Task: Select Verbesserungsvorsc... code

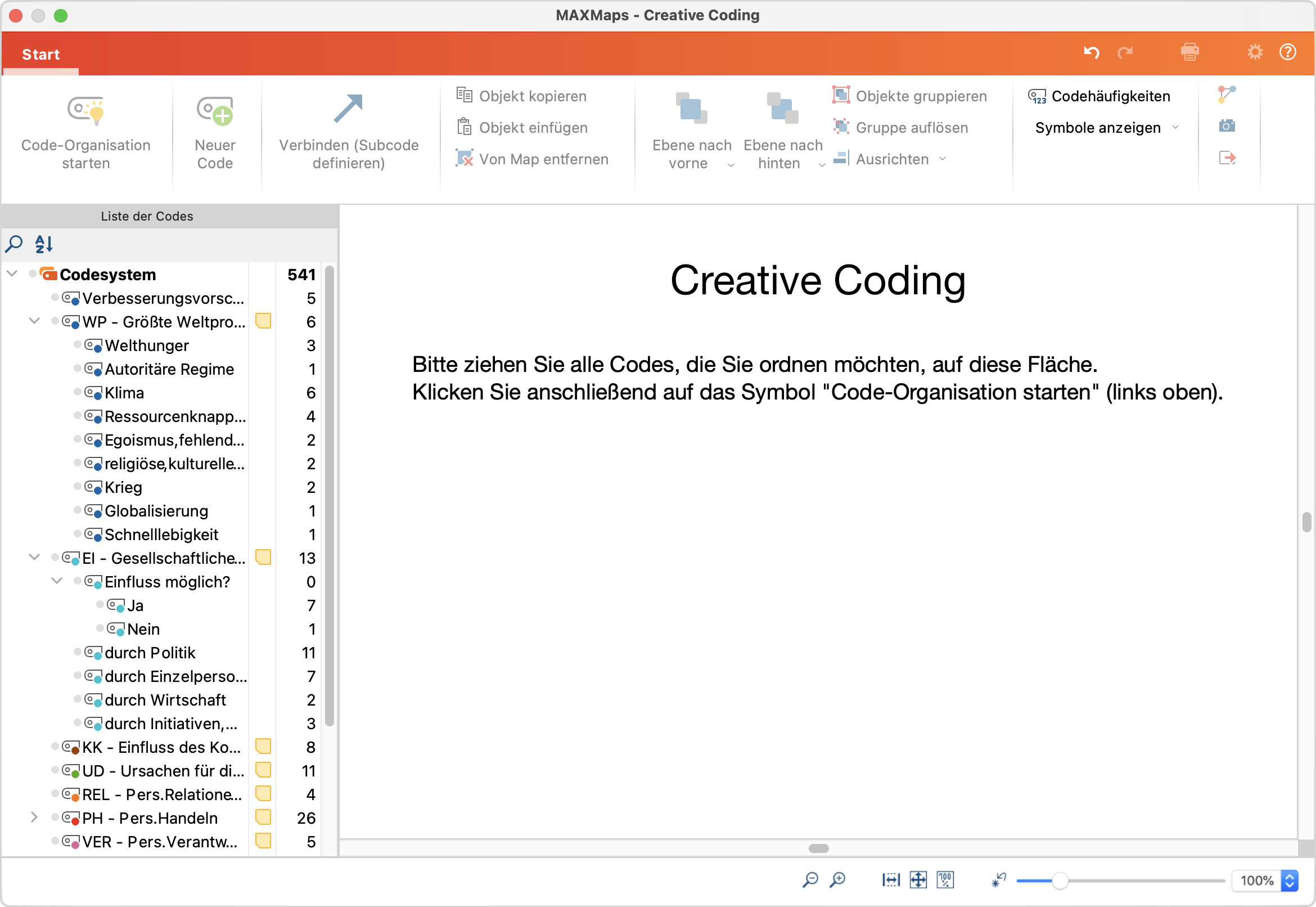Action: pyautogui.click(x=163, y=298)
